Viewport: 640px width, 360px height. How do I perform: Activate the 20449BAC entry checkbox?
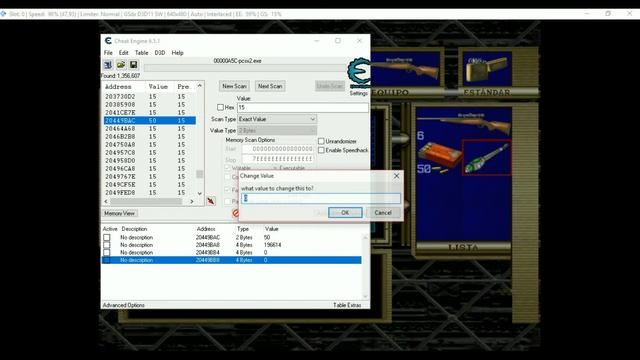(107, 237)
